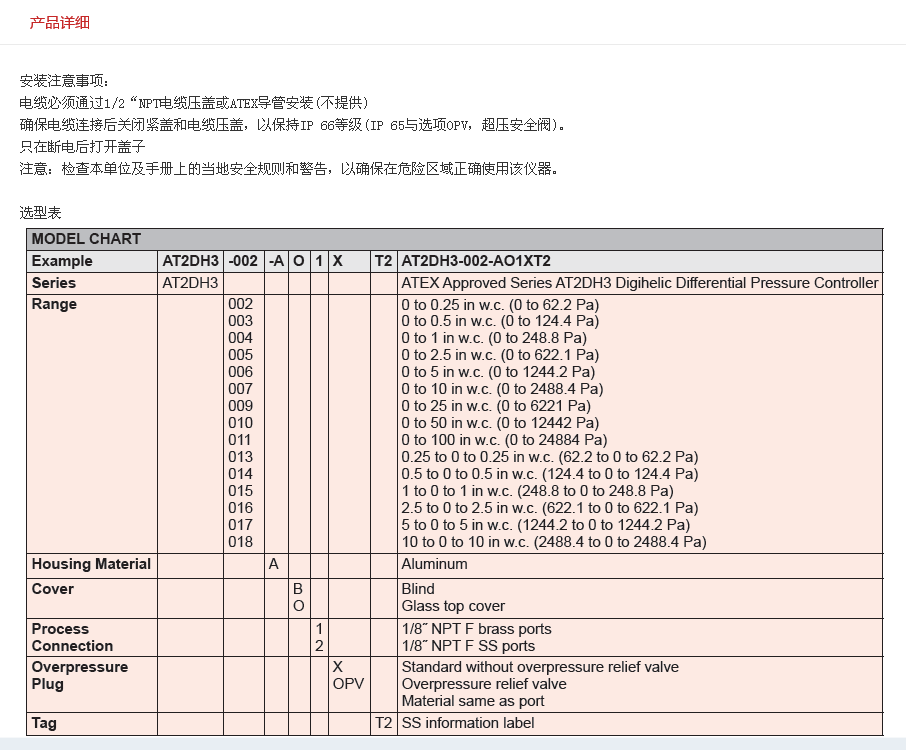Image resolution: width=906 pixels, height=750 pixels.
Task: Click the Material same as port text
Action: (473, 701)
